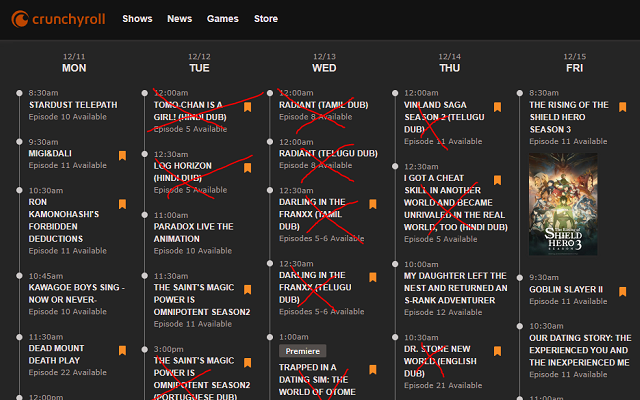Toggle bookmark for Goblin Slayer II

point(622,291)
